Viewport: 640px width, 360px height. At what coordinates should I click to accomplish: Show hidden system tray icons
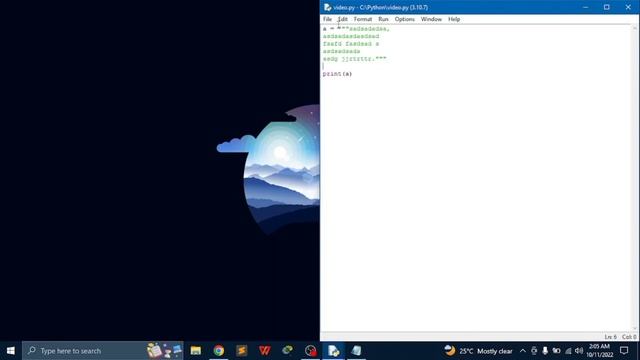tap(523, 351)
